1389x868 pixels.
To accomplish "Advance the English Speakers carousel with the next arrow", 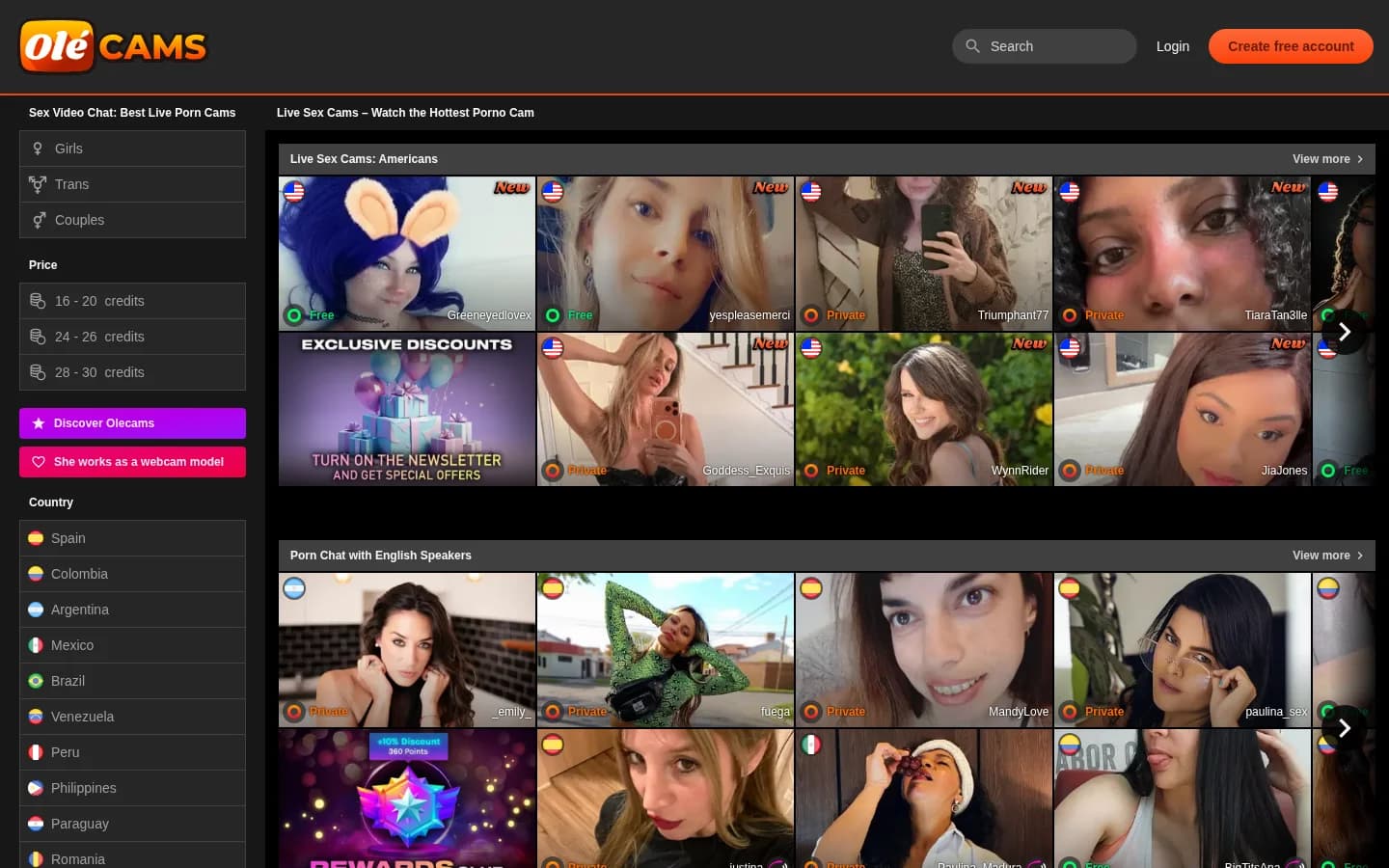I will [x=1344, y=728].
